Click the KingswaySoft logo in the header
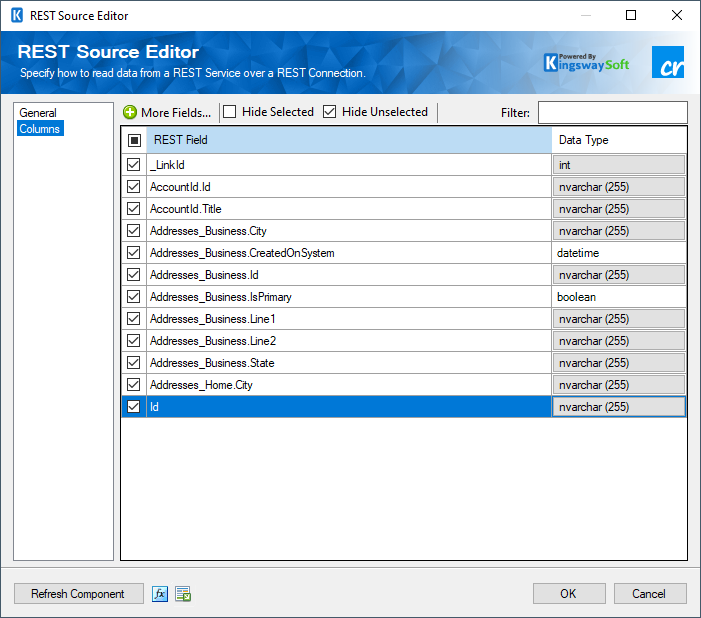The width and height of the screenshot is (701, 618). click(586, 62)
